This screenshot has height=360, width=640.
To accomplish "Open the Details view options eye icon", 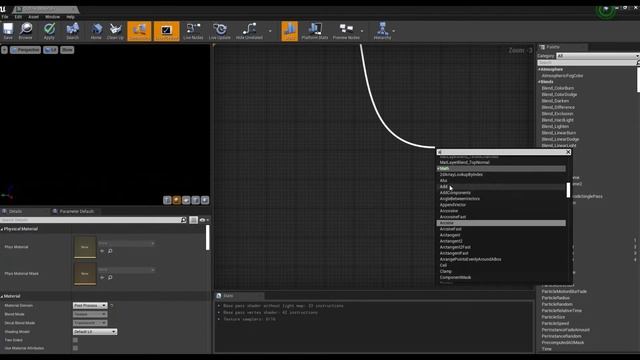I will [x=202, y=220].
